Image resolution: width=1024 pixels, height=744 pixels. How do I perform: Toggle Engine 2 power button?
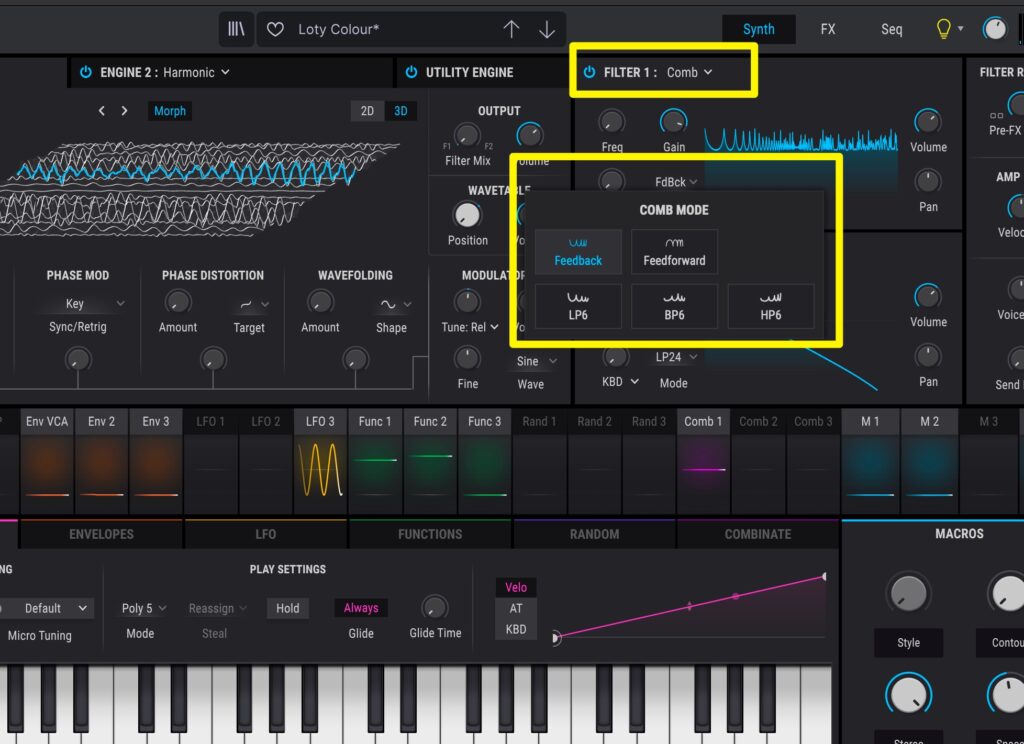pos(86,72)
